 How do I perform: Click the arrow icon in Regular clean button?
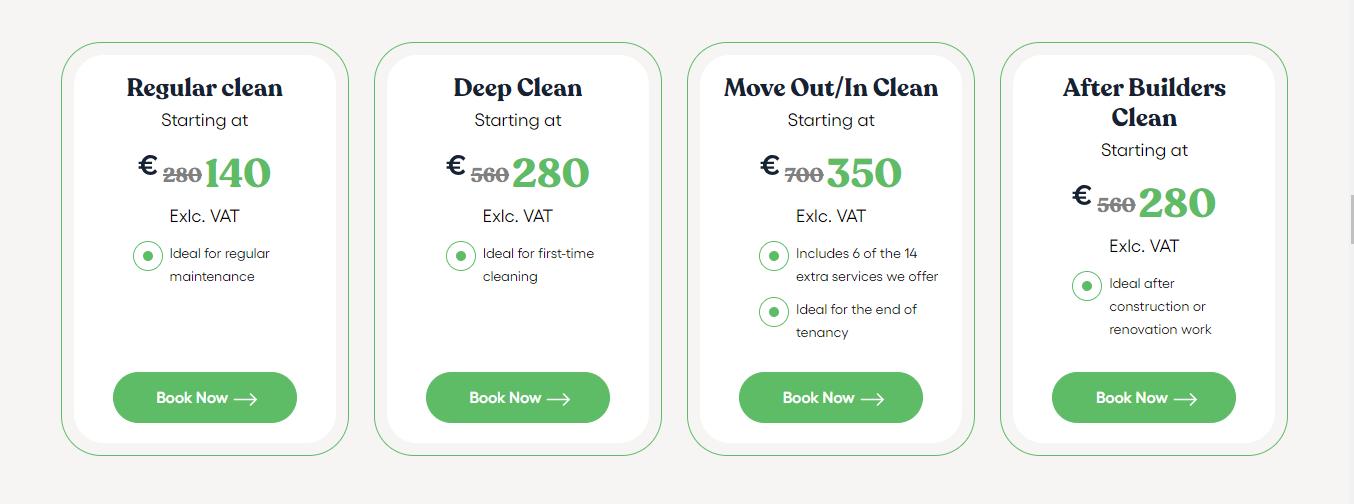click(x=246, y=399)
